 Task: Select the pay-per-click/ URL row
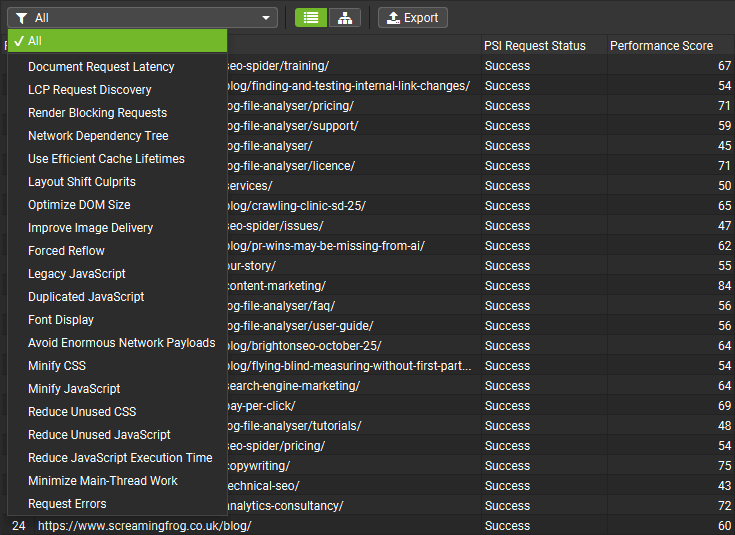click(354, 406)
